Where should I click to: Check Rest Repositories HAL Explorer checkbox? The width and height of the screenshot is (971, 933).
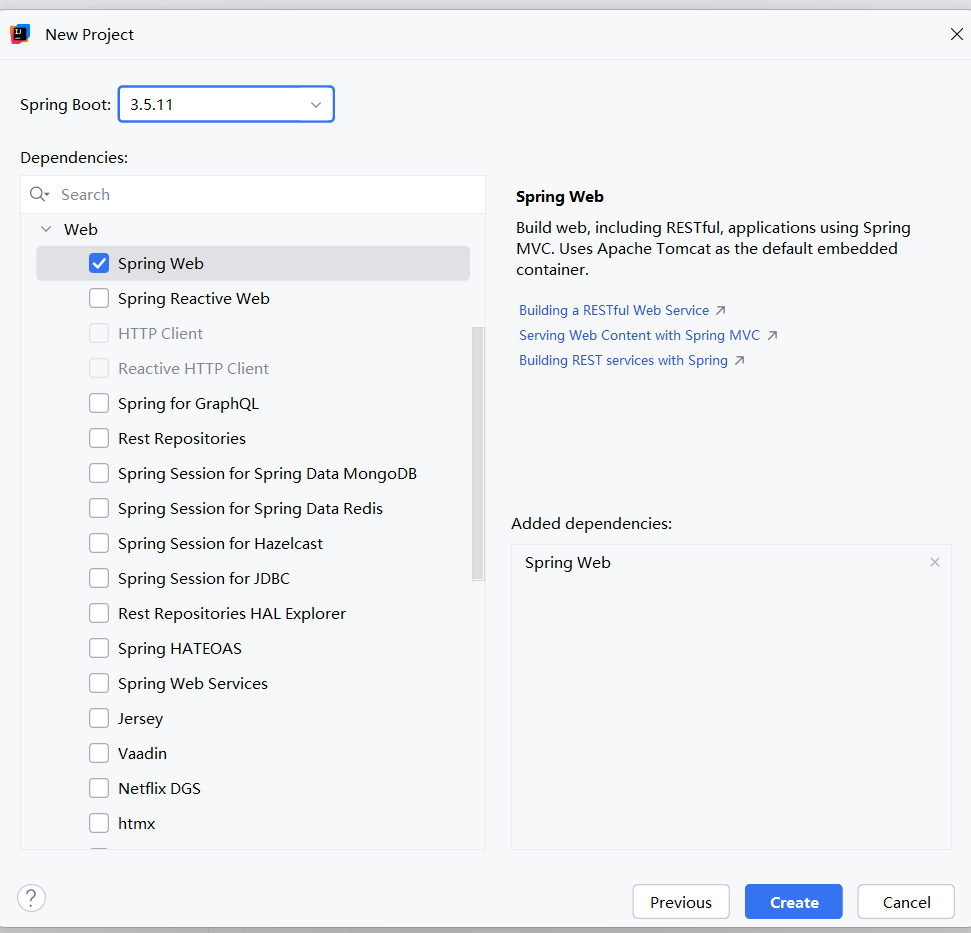click(x=99, y=613)
